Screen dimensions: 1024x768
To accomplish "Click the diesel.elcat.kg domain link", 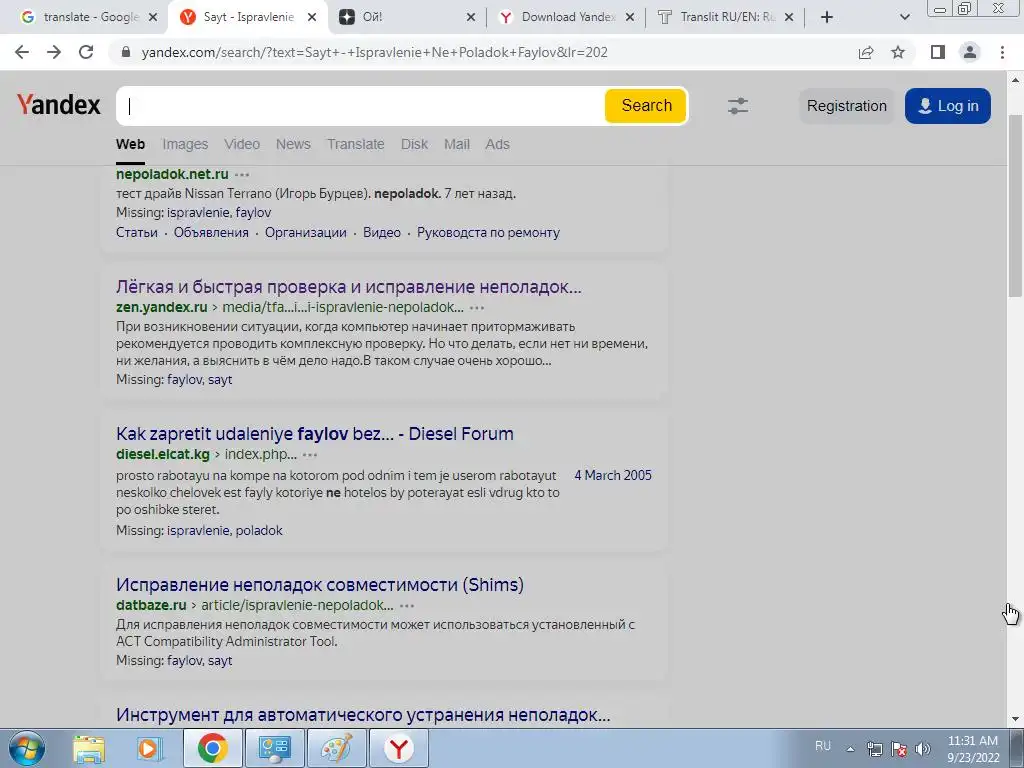I will [163, 455].
